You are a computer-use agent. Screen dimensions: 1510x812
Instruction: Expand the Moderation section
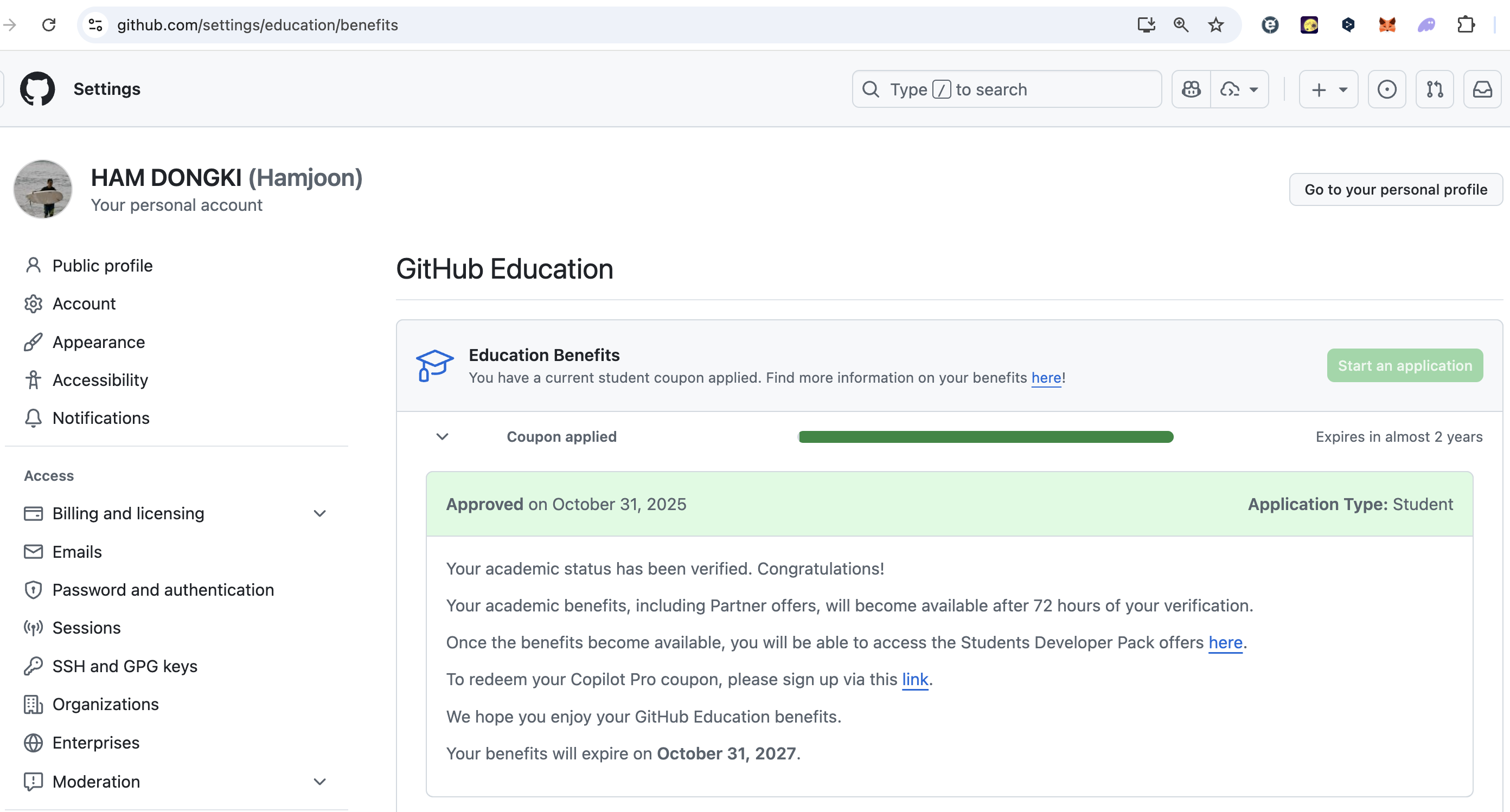coord(319,782)
